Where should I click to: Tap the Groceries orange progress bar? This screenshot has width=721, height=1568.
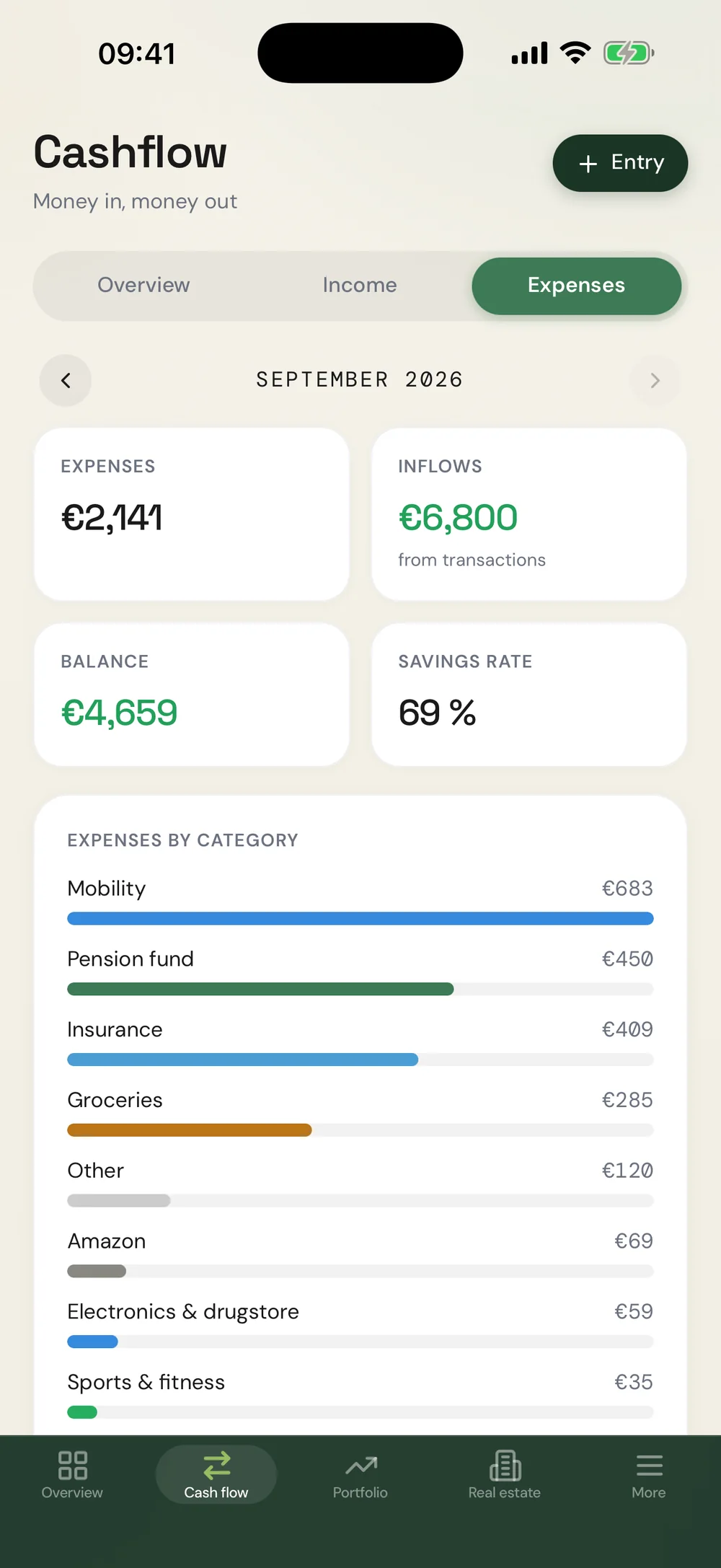[190, 1130]
